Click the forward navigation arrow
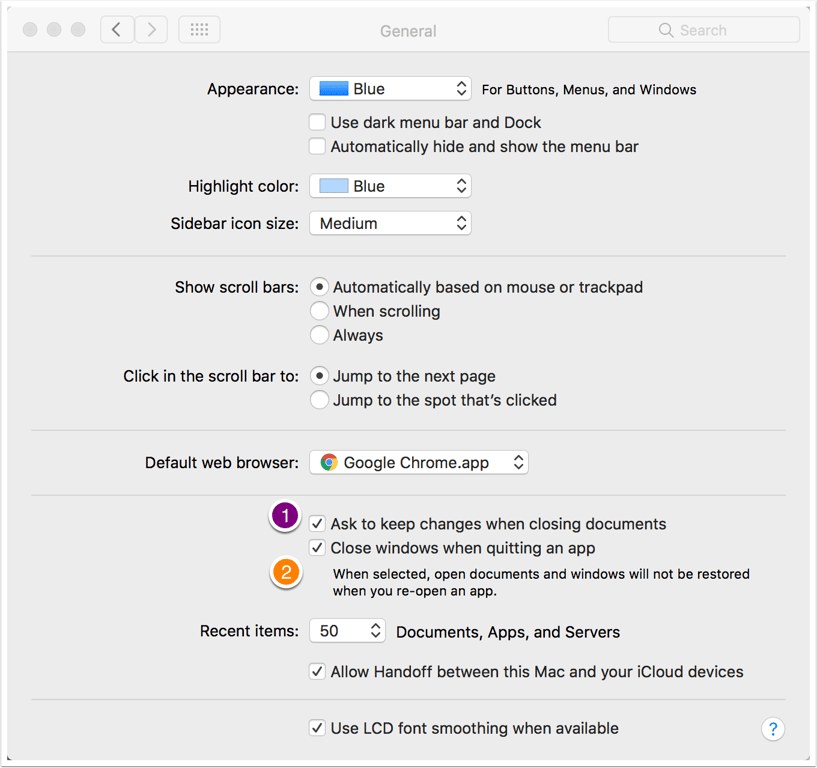The width and height of the screenshot is (817, 768). pyautogui.click(x=151, y=30)
